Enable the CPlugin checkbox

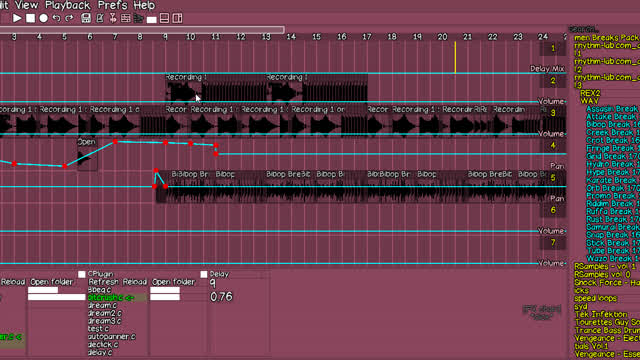(x=82, y=274)
